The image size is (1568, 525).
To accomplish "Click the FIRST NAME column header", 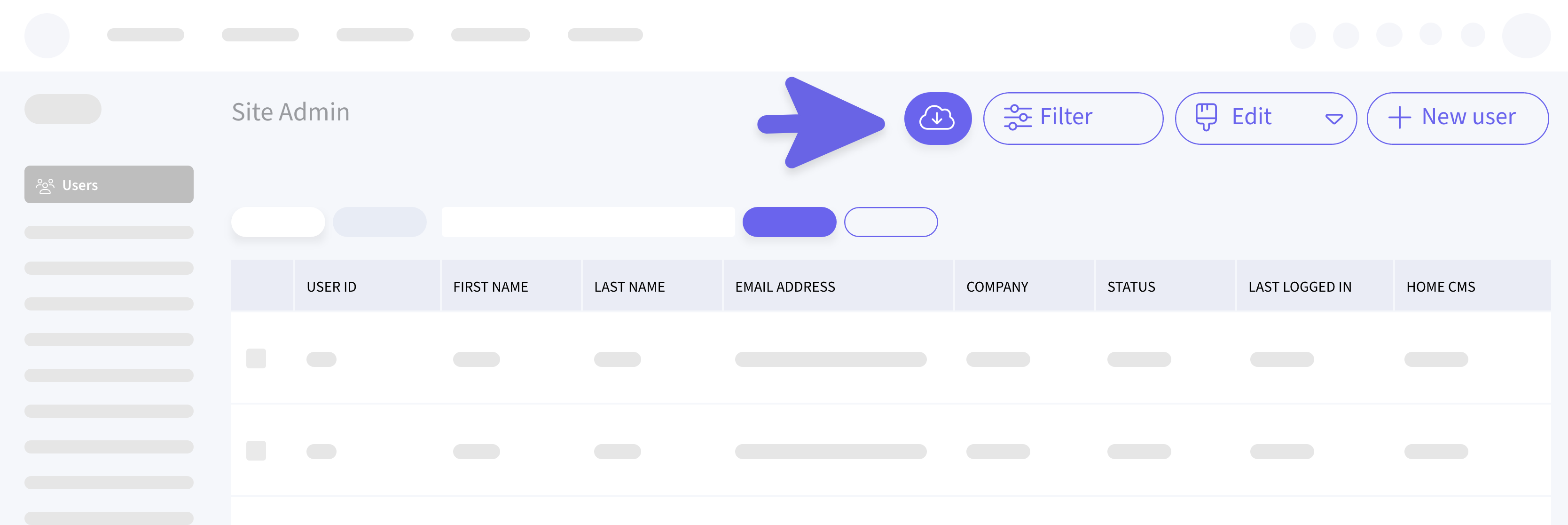I will tap(490, 287).
